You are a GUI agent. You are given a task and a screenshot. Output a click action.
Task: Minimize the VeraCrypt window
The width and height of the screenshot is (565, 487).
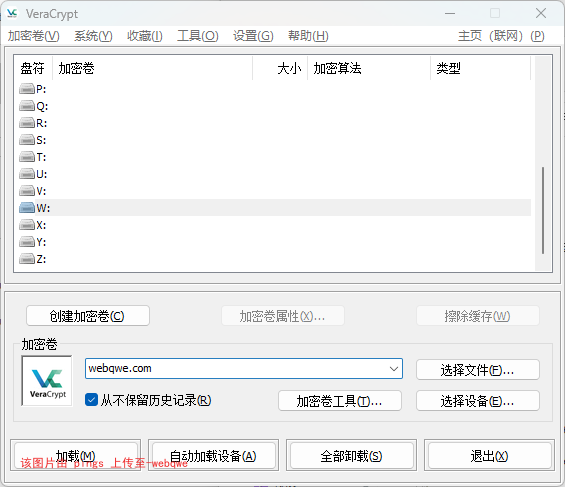(450, 13)
